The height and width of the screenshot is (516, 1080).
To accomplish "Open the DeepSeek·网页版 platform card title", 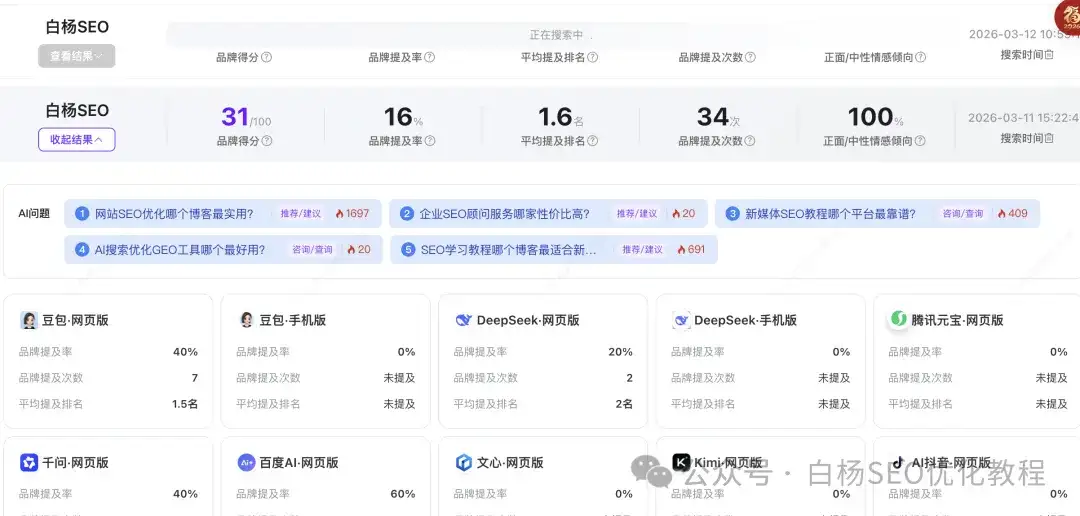I will pos(528,320).
